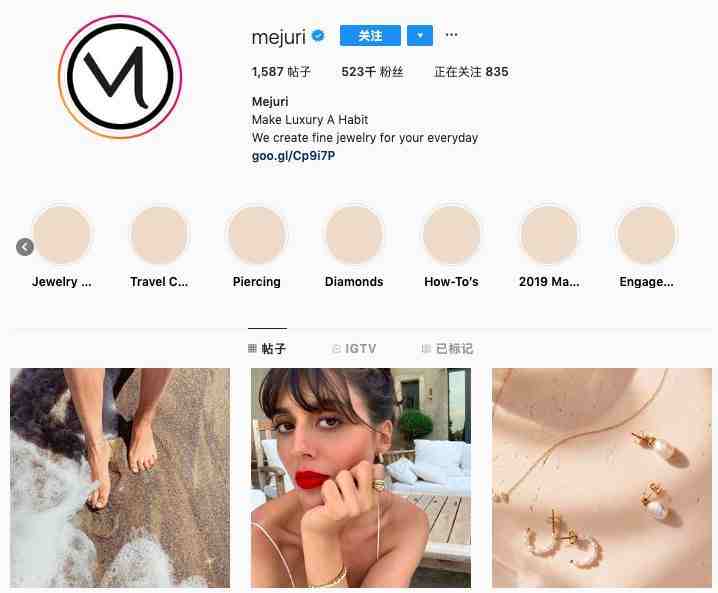The height and width of the screenshot is (593, 718).
Task: Show the 正在关注 835 following list
Action: 471,72
